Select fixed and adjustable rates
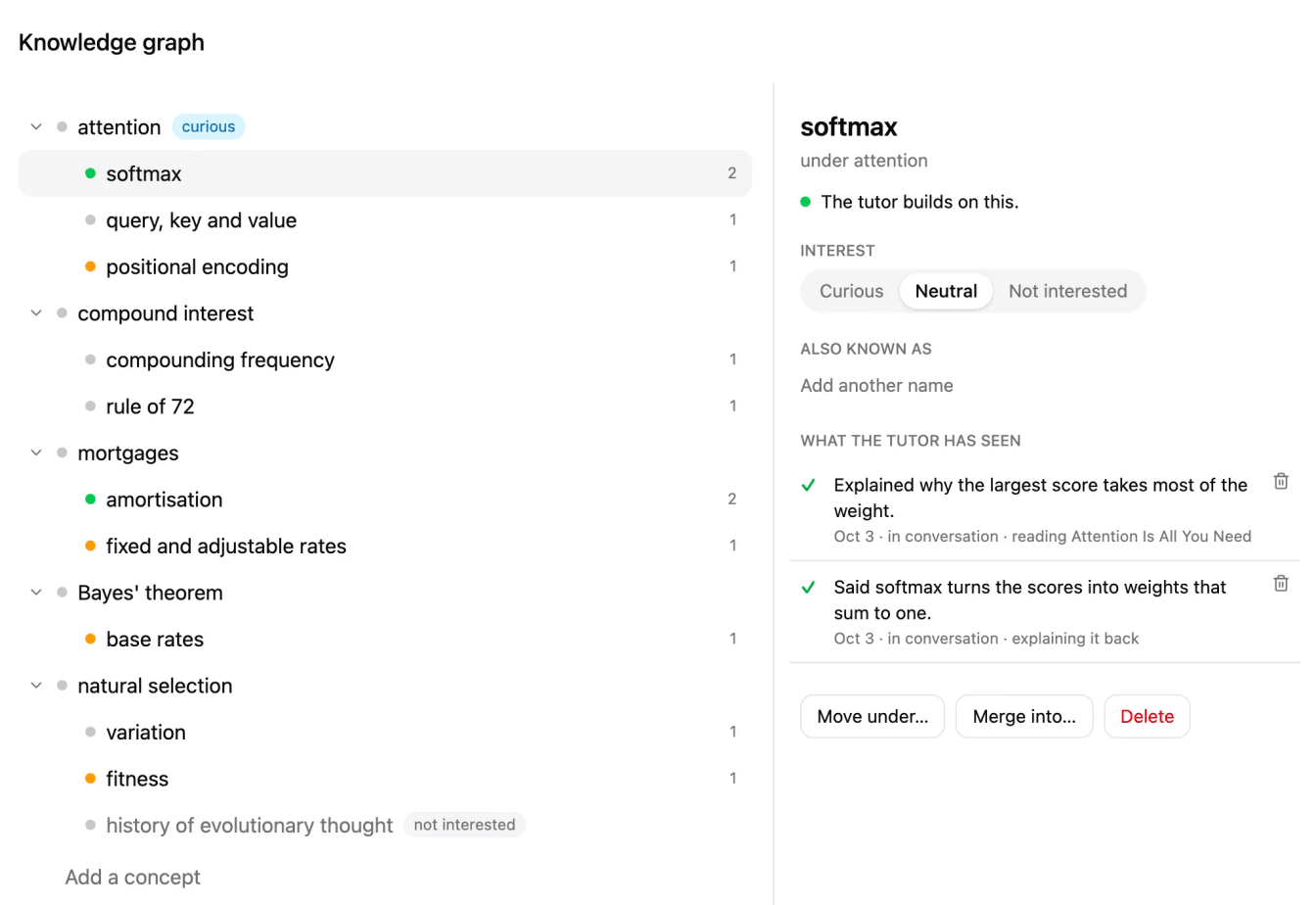This screenshot has width=1316, height=905. point(385,546)
